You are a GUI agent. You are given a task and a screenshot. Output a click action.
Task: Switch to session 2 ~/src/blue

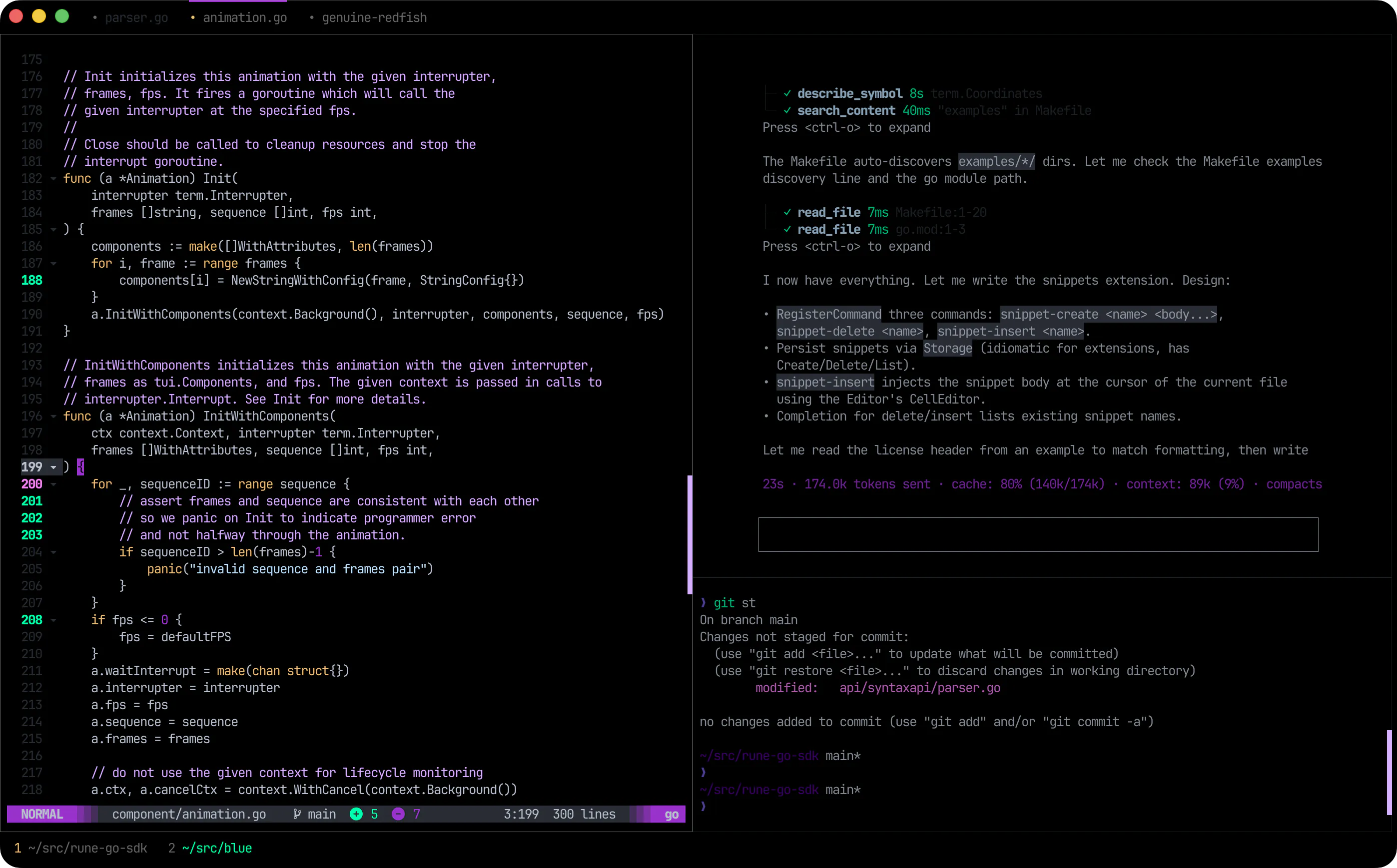pyautogui.click(x=210, y=848)
